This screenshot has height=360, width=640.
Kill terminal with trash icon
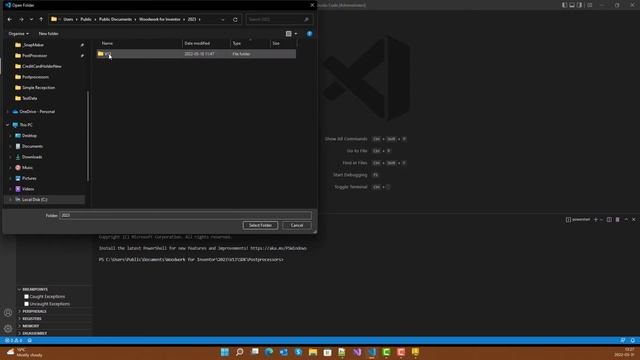point(618,220)
